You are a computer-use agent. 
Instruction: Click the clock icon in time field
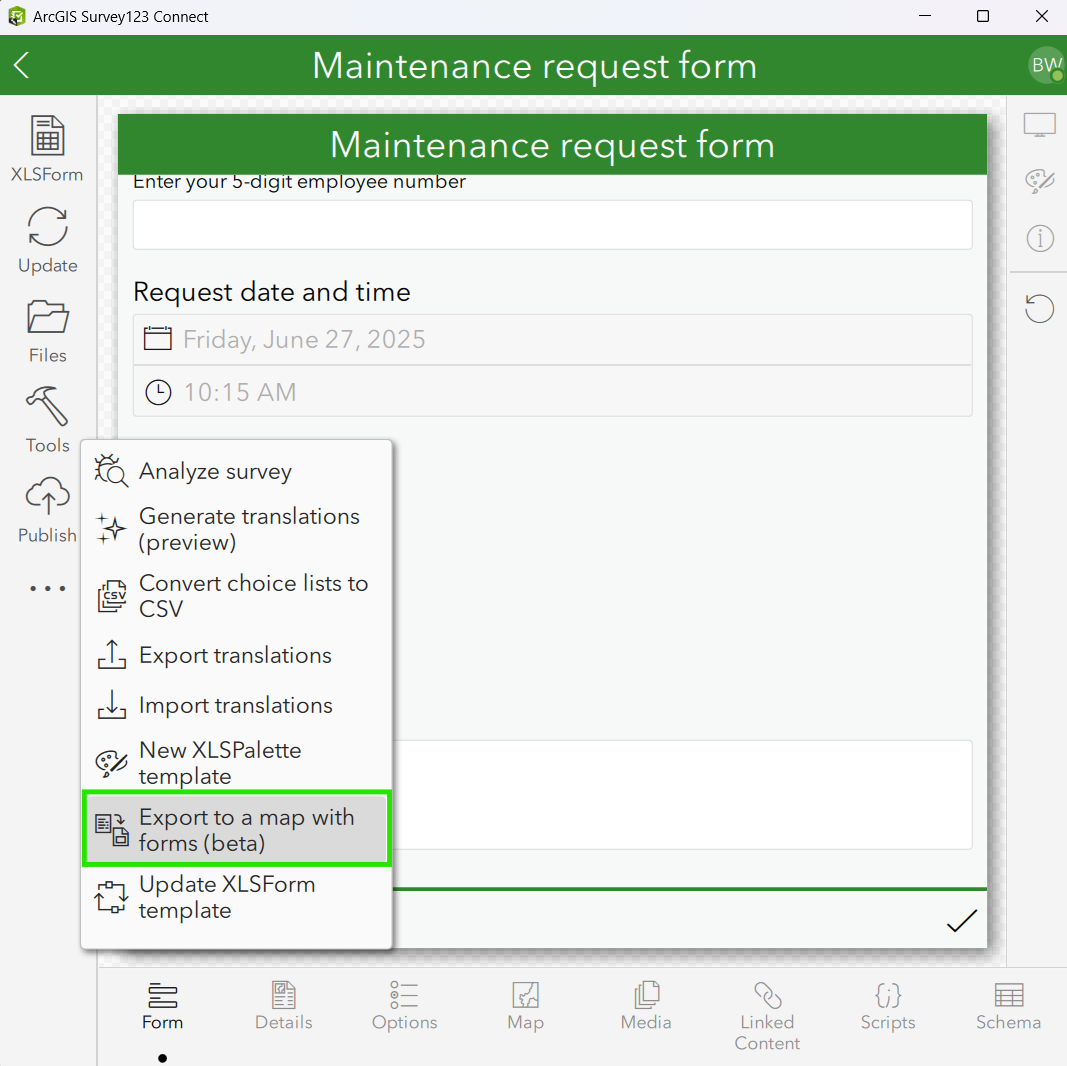pyautogui.click(x=158, y=392)
